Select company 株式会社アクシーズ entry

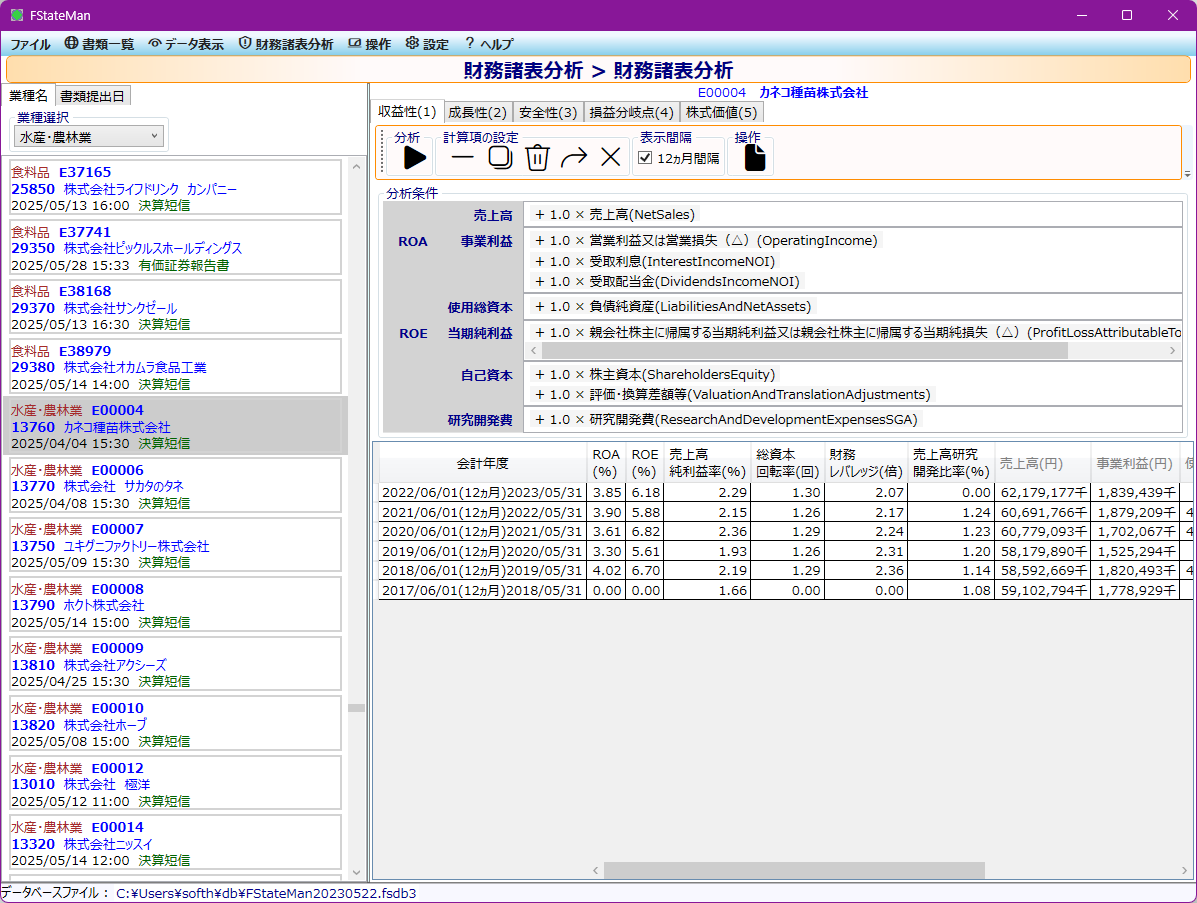click(175, 664)
